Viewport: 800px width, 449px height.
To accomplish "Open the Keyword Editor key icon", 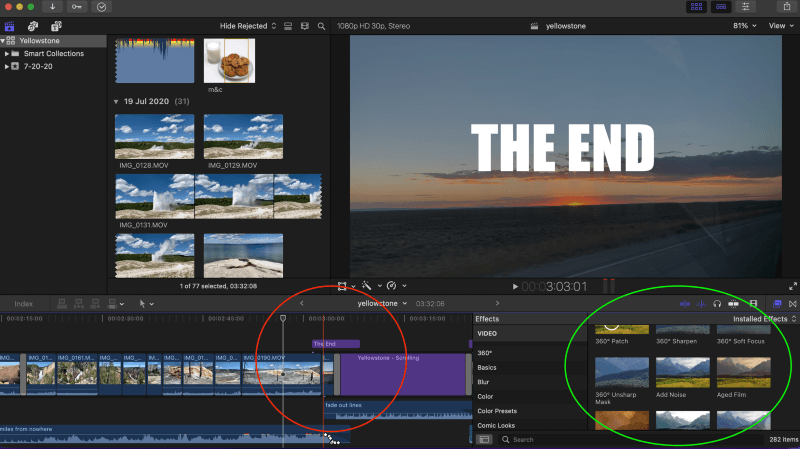I will point(77,7).
